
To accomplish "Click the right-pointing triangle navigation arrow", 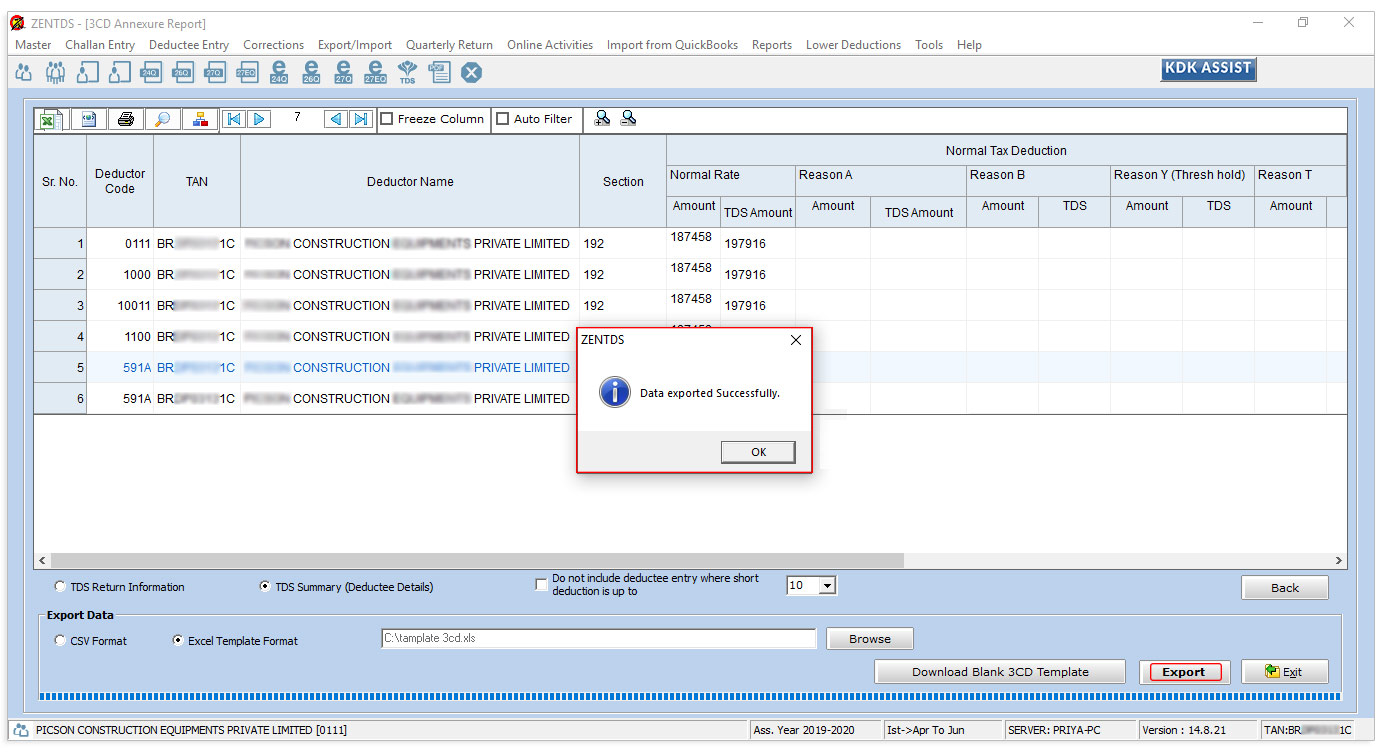I will click(259, 119).
